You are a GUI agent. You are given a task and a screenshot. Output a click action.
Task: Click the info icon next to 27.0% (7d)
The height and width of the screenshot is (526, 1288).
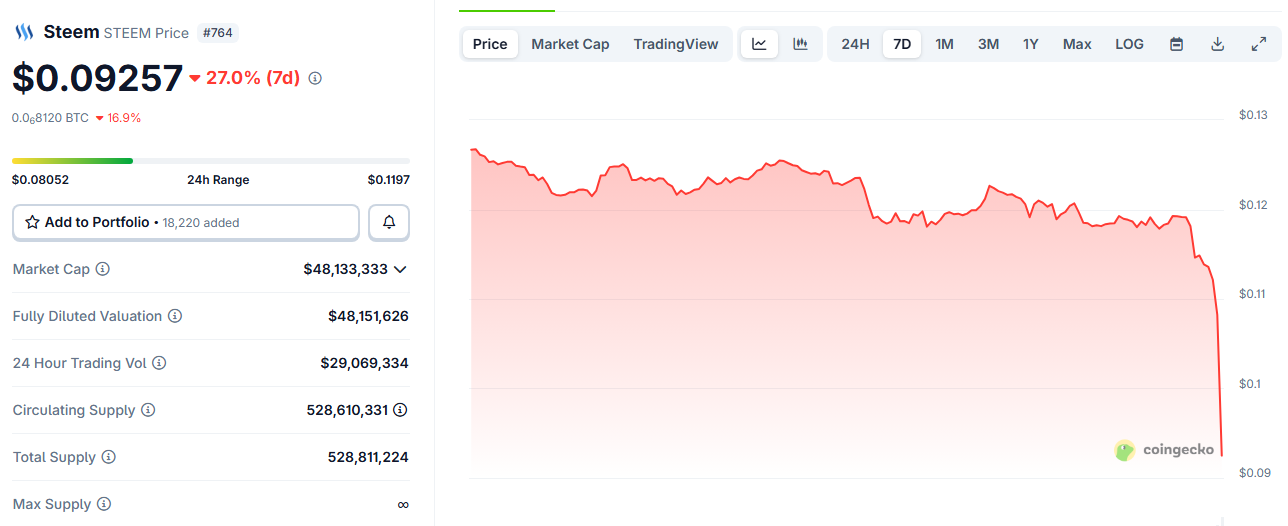click(315, 78)
